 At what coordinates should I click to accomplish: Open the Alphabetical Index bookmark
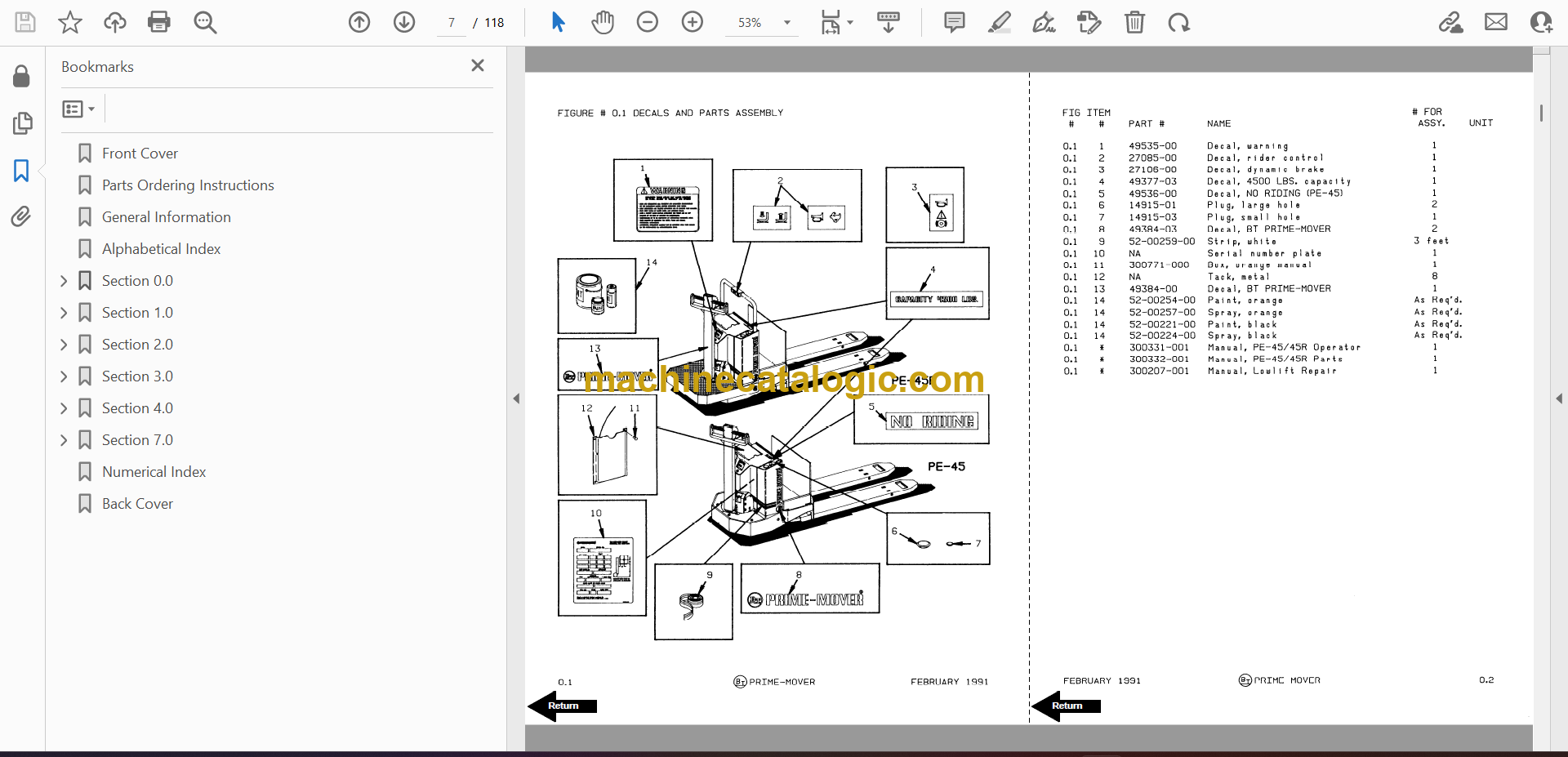pyautogui.click(x=162, y=249)
